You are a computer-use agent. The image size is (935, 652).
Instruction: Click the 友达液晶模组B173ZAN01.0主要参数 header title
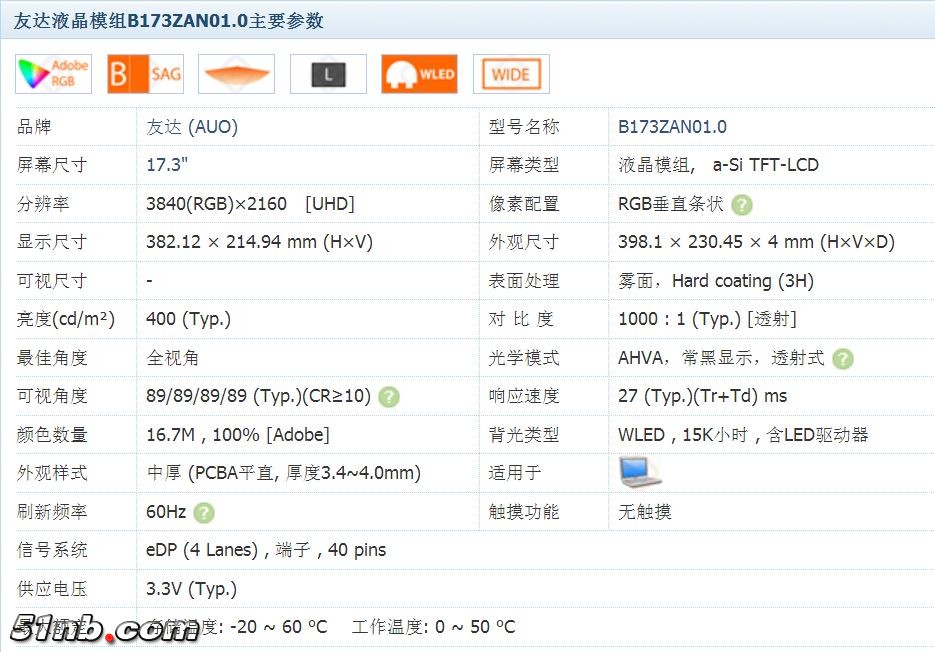click(x=169, y=21)
